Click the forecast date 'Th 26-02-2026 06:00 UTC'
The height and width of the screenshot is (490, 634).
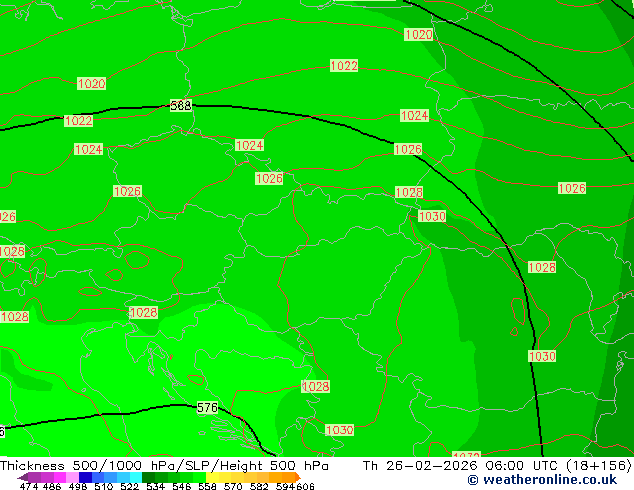(x=462, y=466)
